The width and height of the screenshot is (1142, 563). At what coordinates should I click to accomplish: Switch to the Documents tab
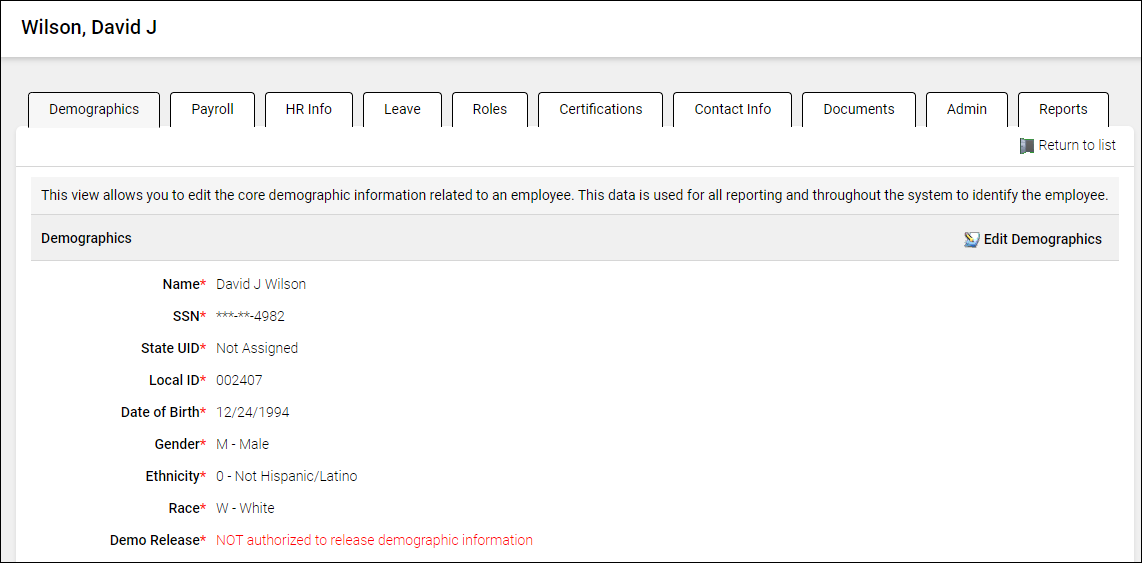[858, 110]
